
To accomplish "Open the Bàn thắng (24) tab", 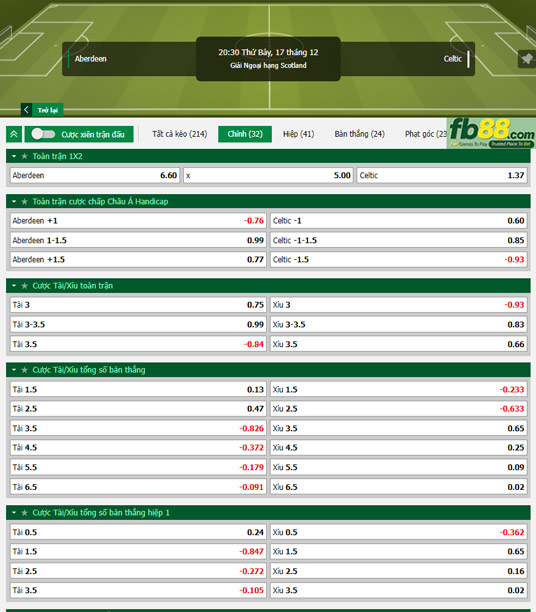I will pos(359,134).
